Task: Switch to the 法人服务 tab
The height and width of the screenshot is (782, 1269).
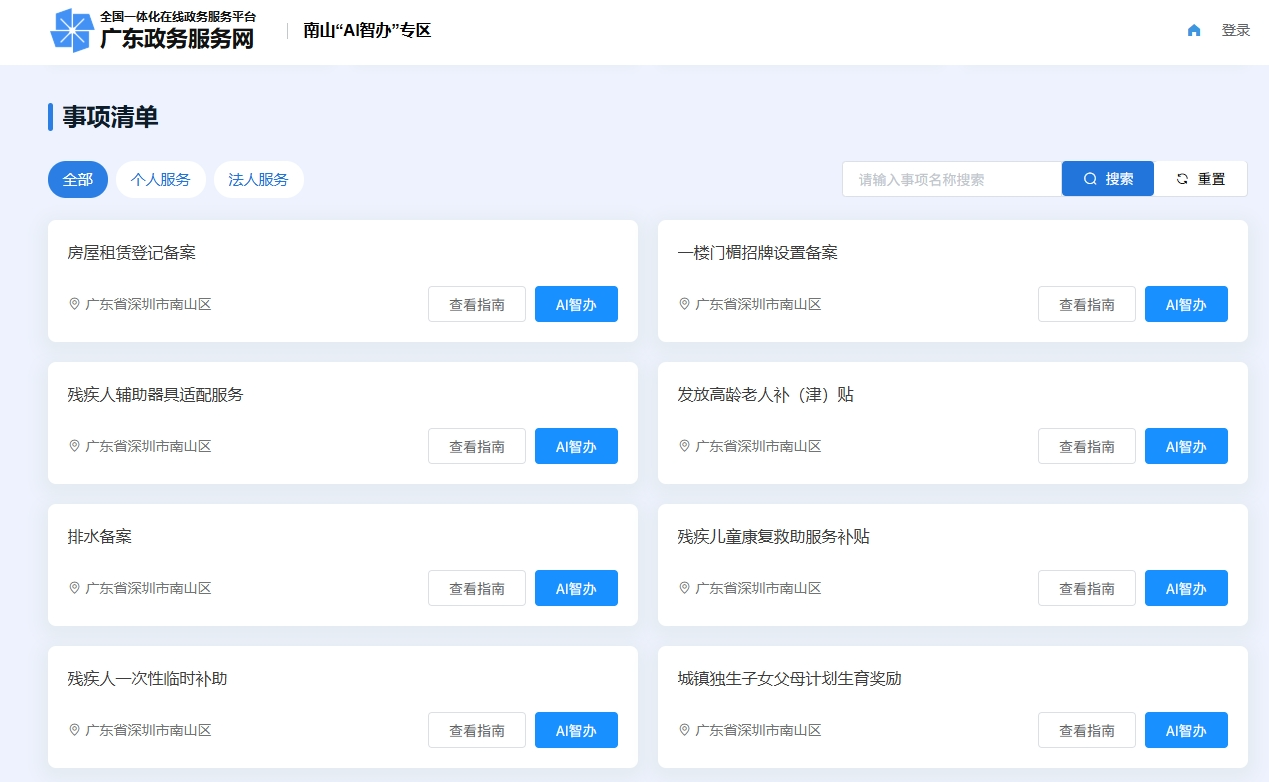Action: (258, 180)
